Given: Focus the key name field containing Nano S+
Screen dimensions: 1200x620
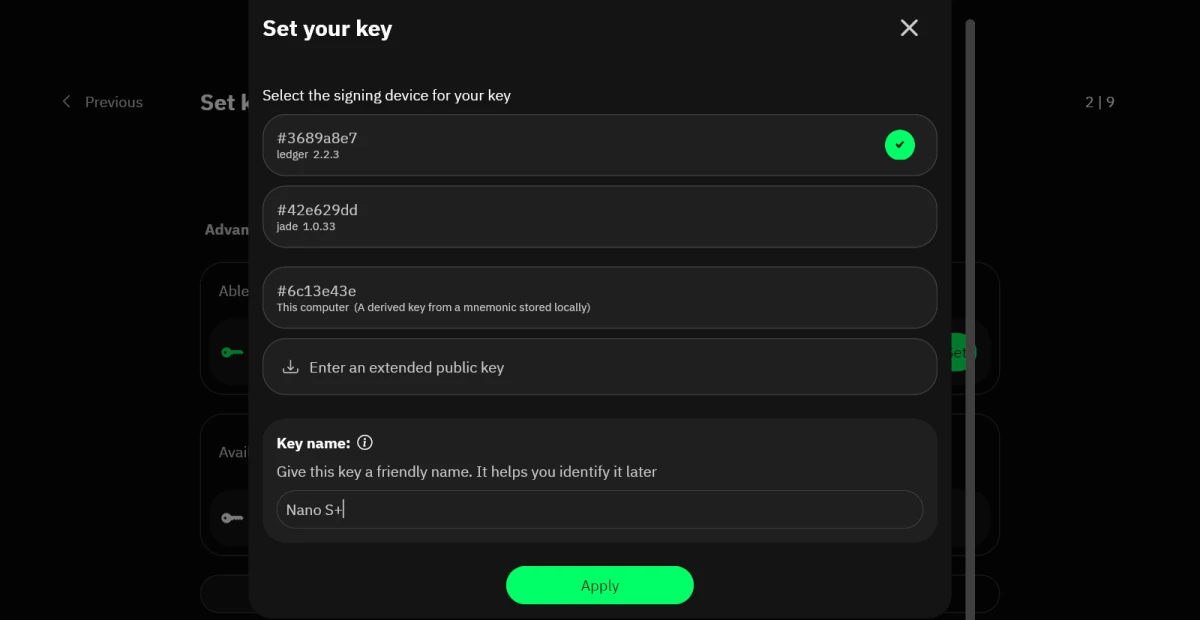Looking at the screenshot, I should pos(598,510).
